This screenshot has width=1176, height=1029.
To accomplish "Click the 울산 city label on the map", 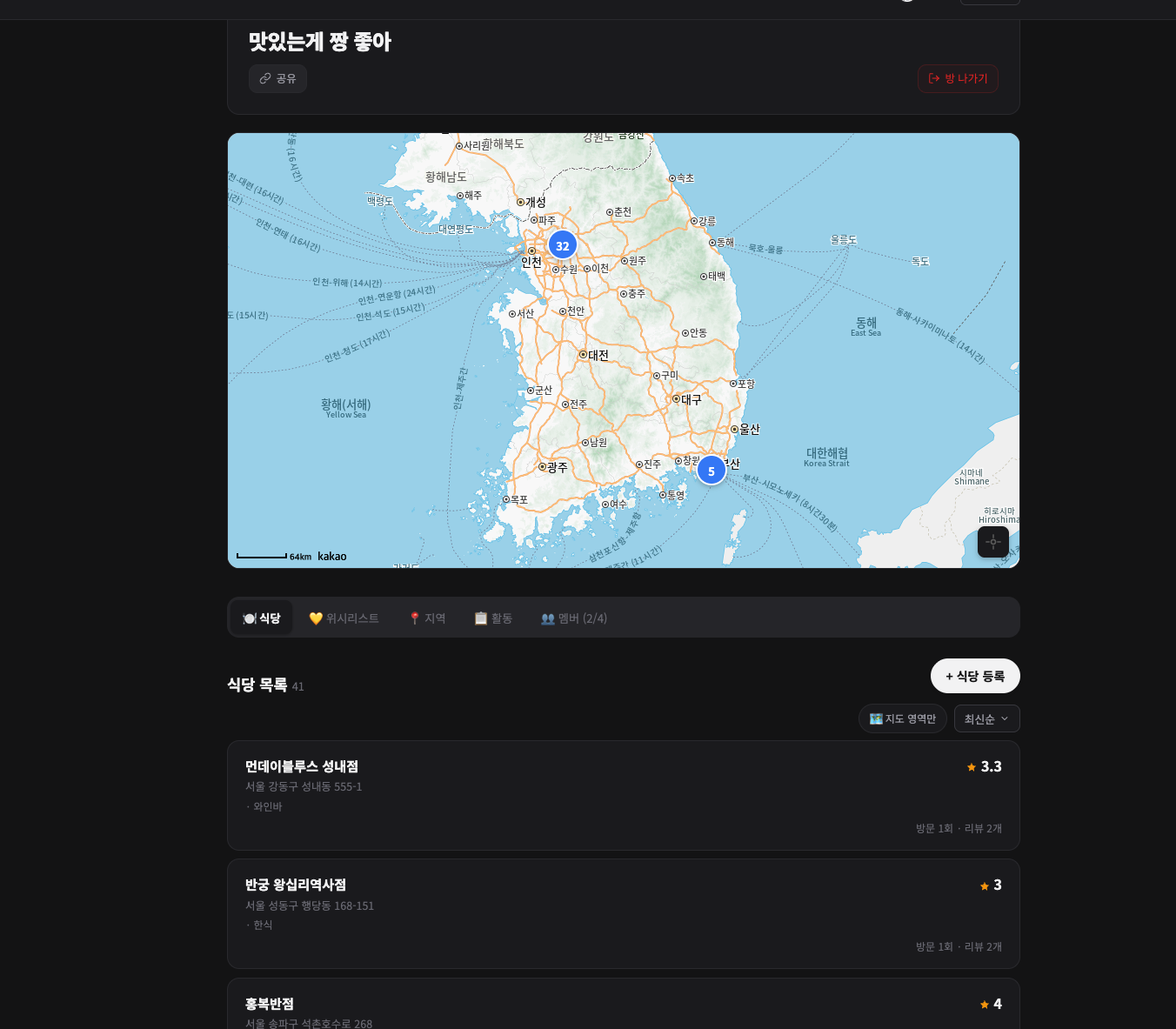I will (749, 429).
